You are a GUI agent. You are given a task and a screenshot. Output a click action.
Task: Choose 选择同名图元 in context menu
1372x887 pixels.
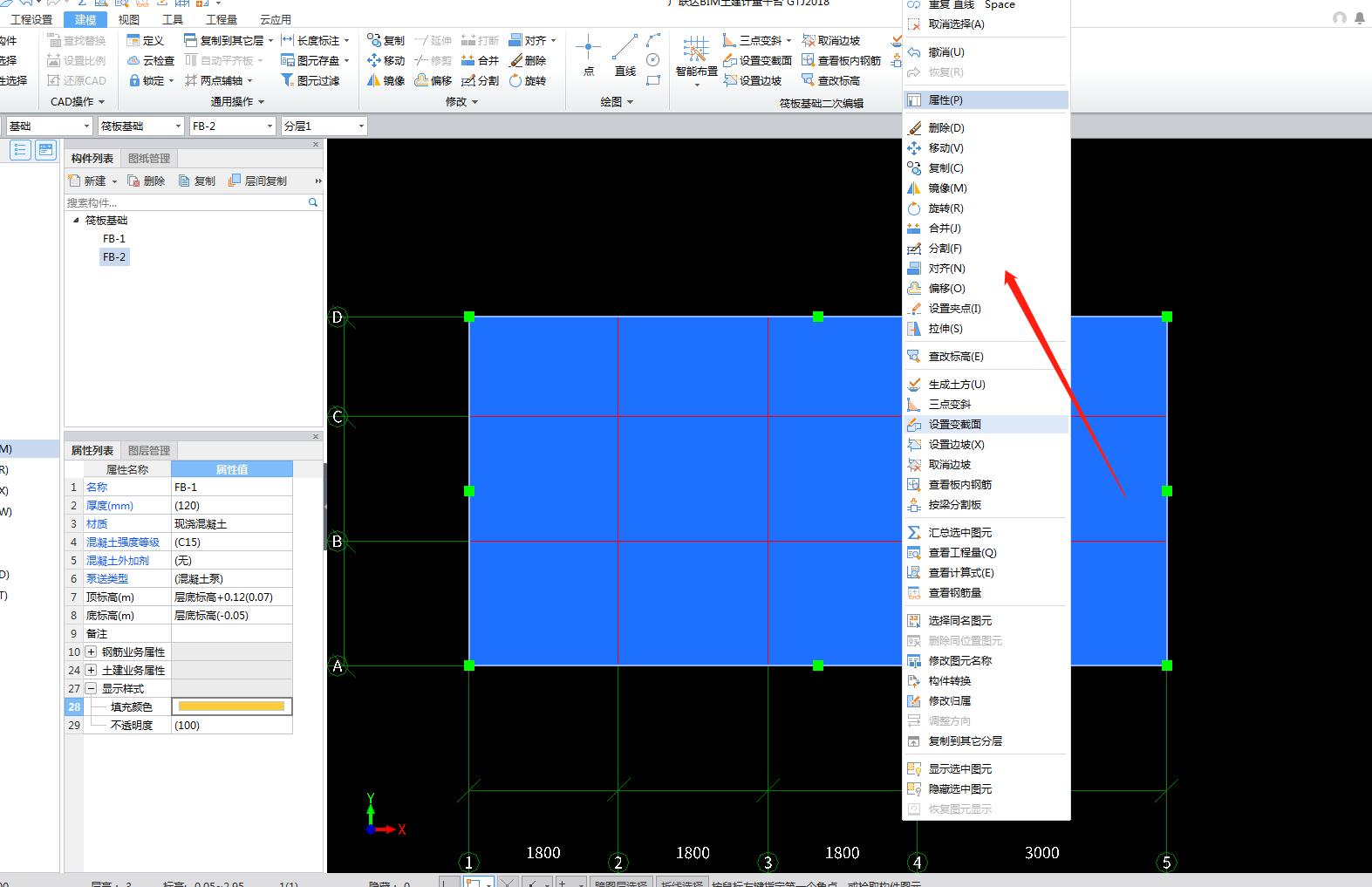(986, 621)
